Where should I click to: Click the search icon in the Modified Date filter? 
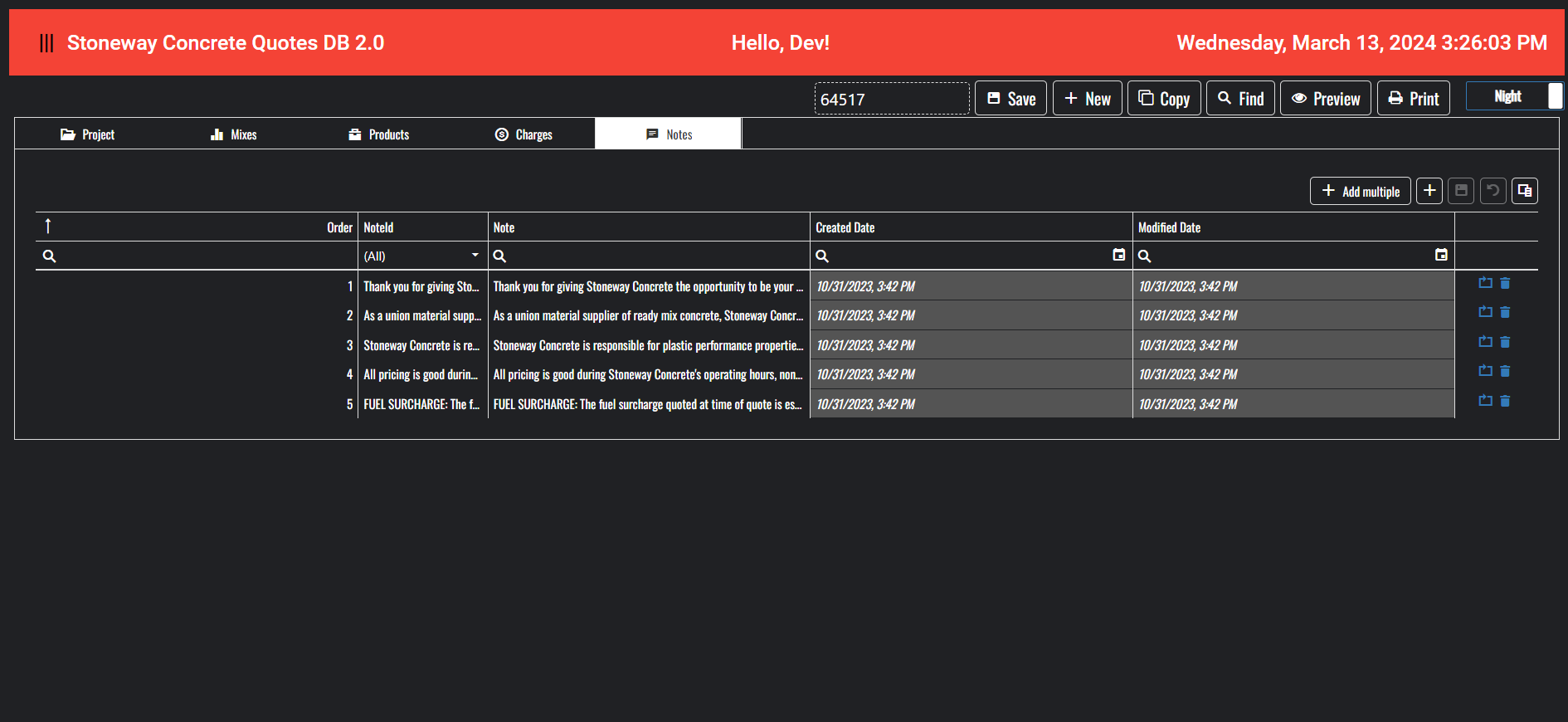[x=1144, y=256]
